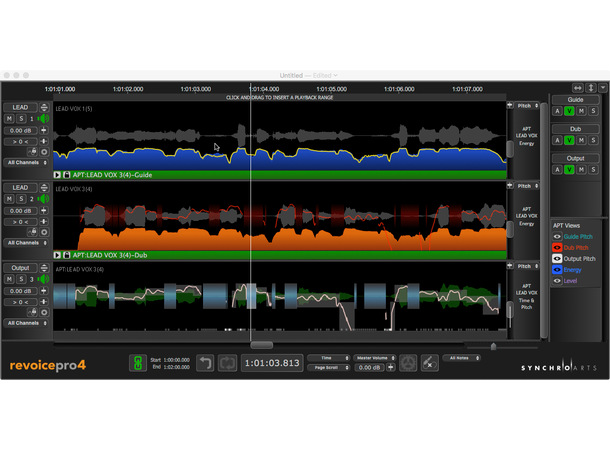Click track 2 record circle icon
Viewport: 610px width, 450px height.
click(44, 232)
